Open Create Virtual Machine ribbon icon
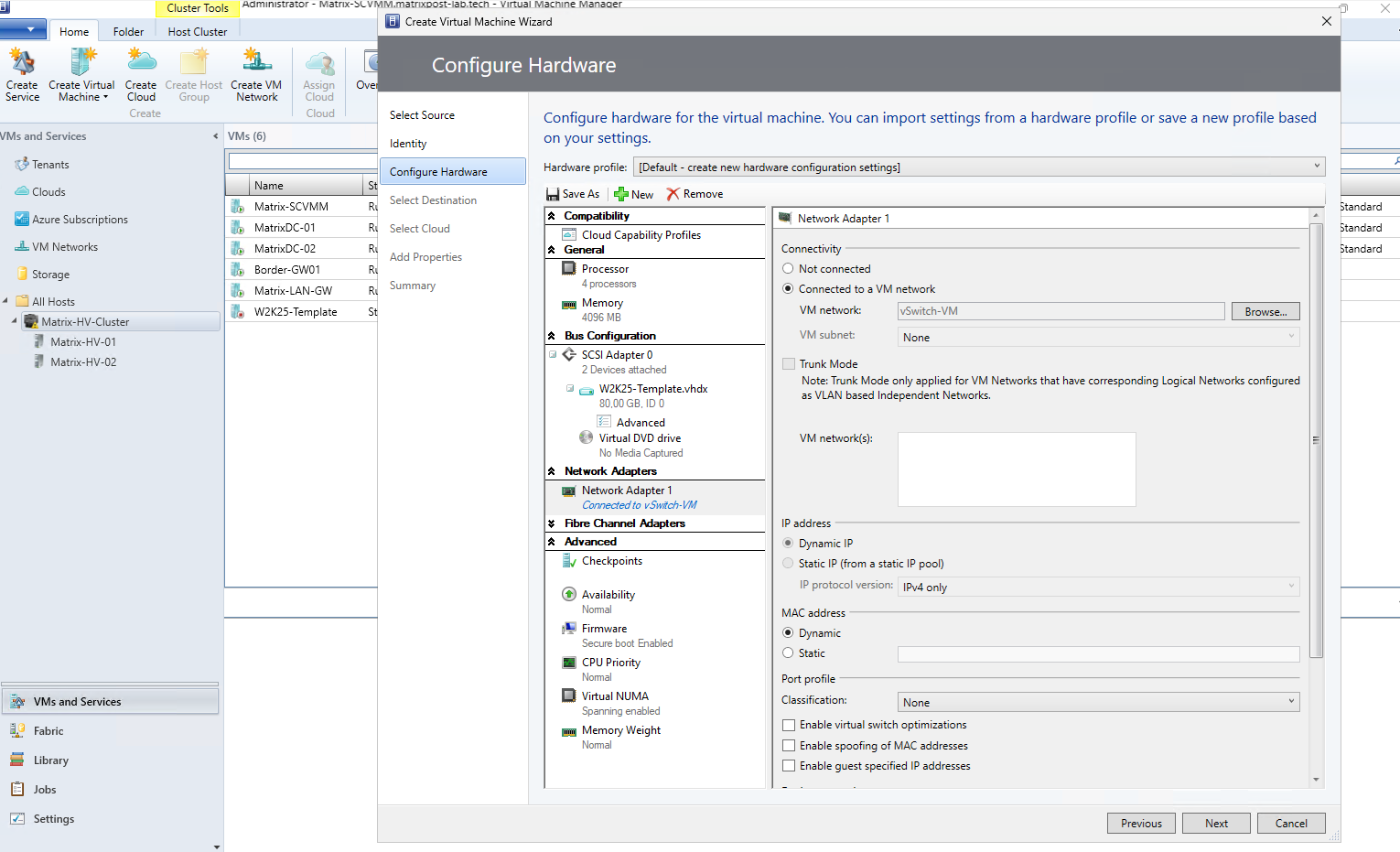The image size is (1400, 852). (x=82, y=61)
